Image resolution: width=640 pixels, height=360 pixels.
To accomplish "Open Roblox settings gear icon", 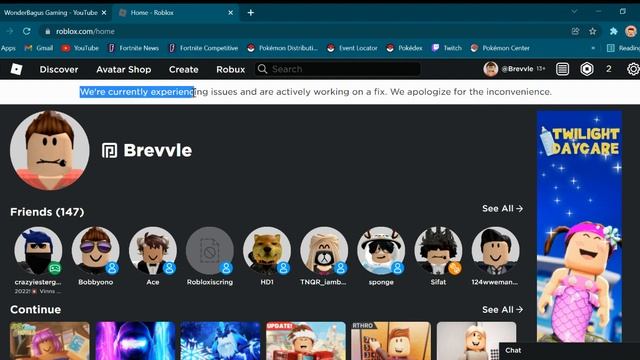I will 633,69.
